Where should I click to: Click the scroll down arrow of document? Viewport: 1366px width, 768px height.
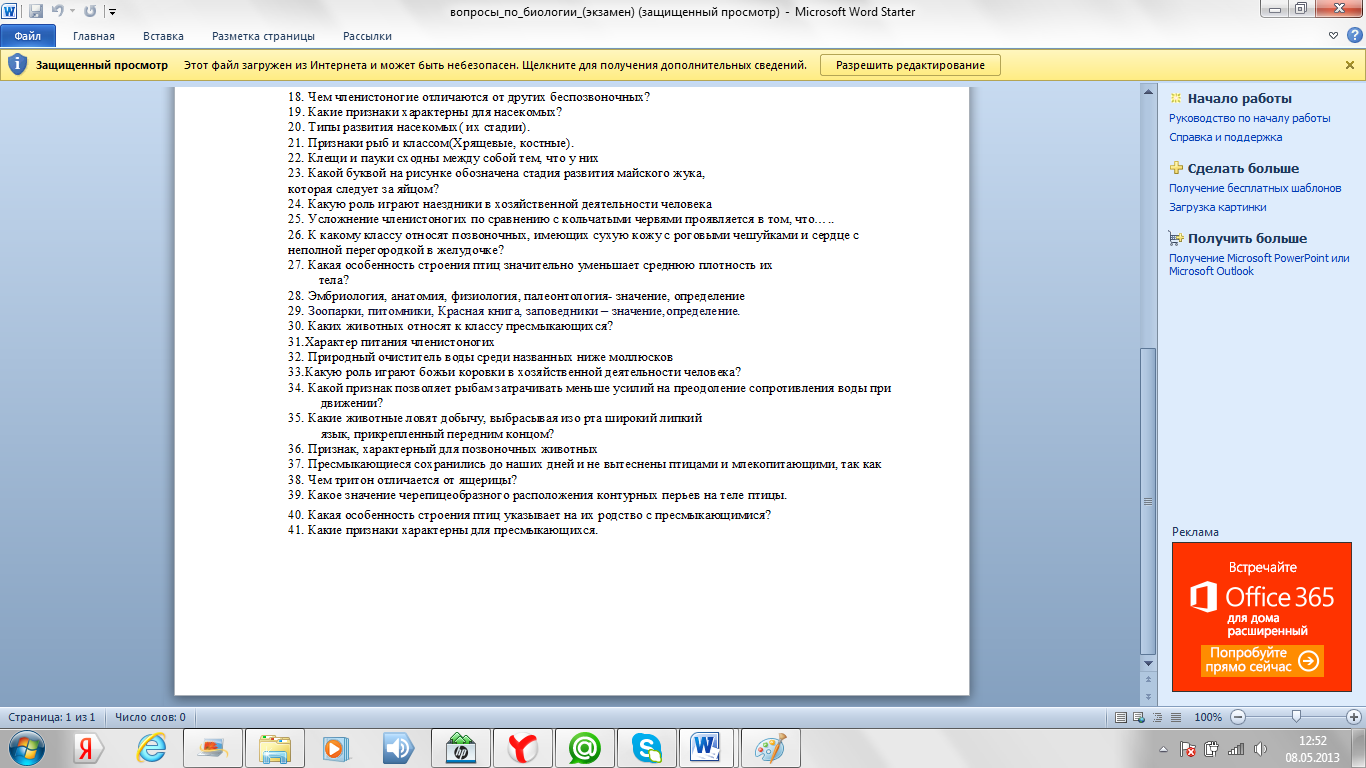pyautogui.click(x=1148, y=662)
